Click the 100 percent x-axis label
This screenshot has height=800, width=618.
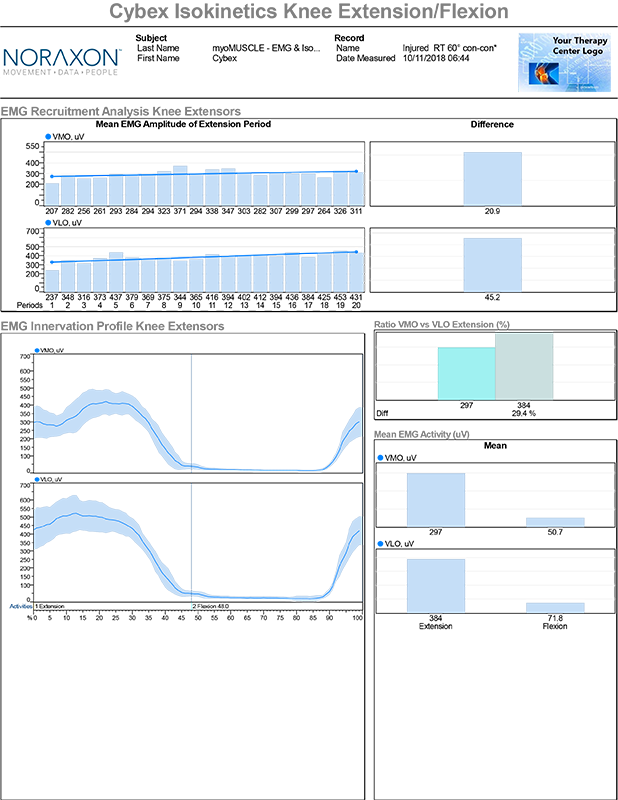(358, 617)
